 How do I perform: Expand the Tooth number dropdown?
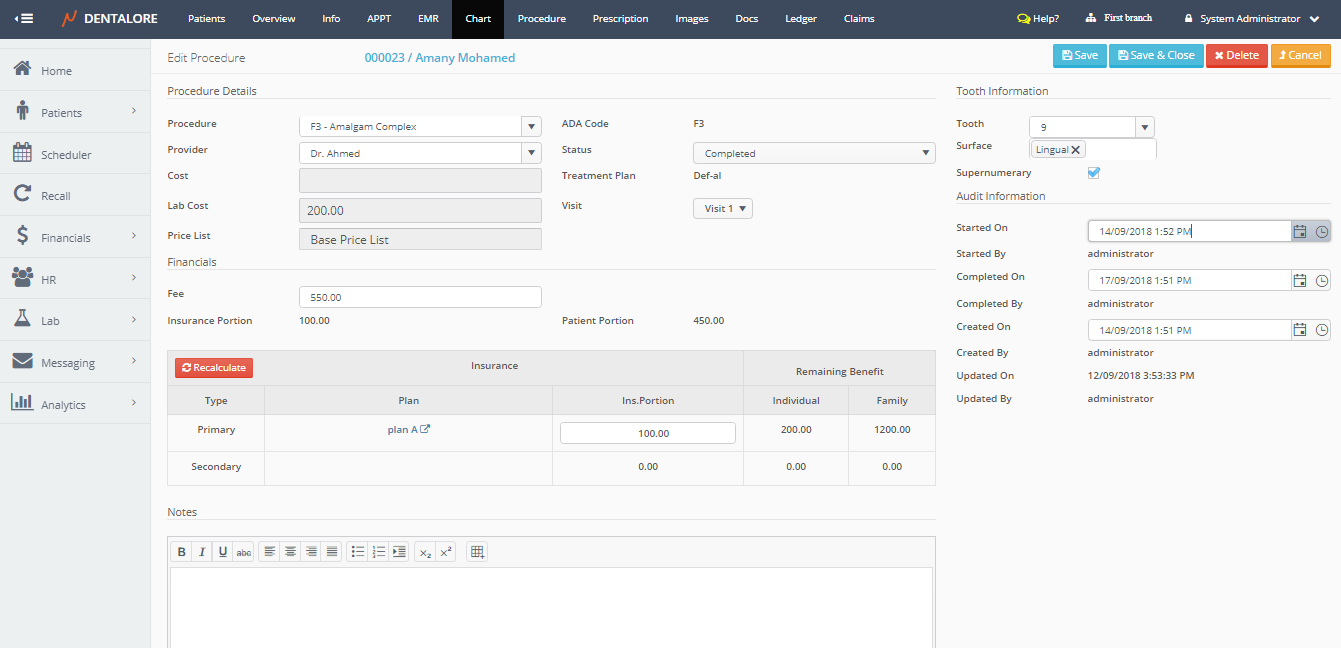(x=1145, y=128)
